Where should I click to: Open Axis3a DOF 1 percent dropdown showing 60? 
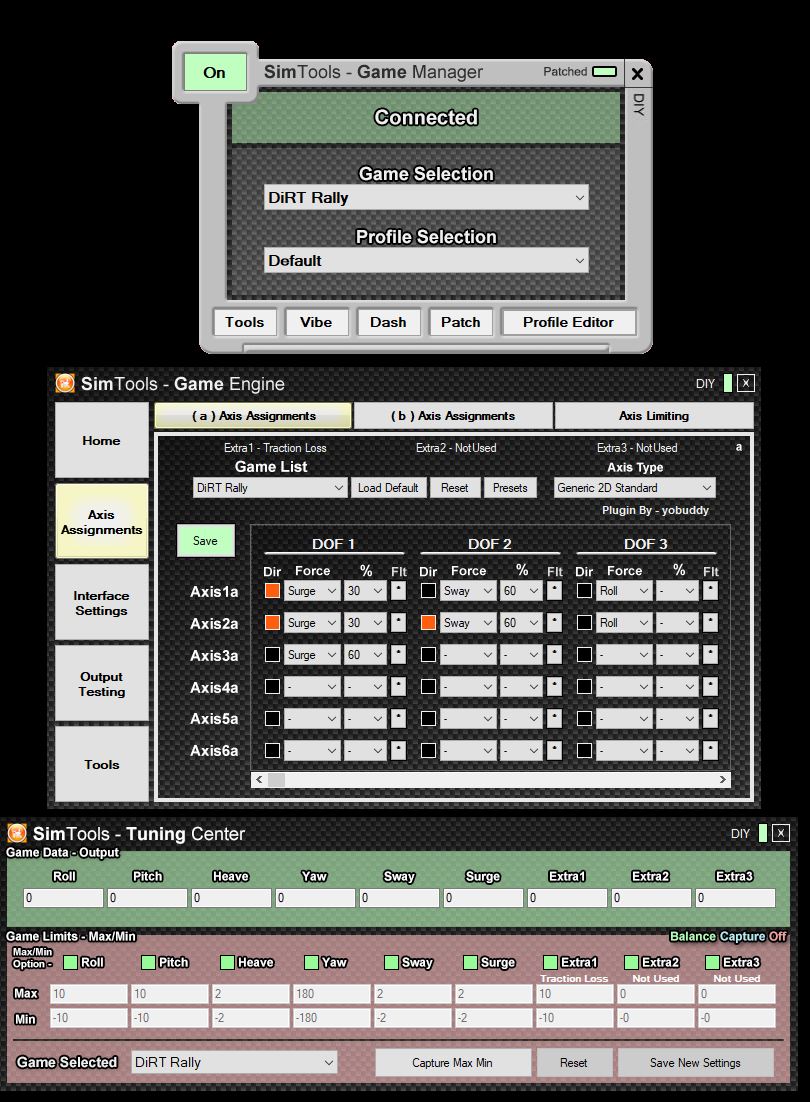click(x=365, y=655)
